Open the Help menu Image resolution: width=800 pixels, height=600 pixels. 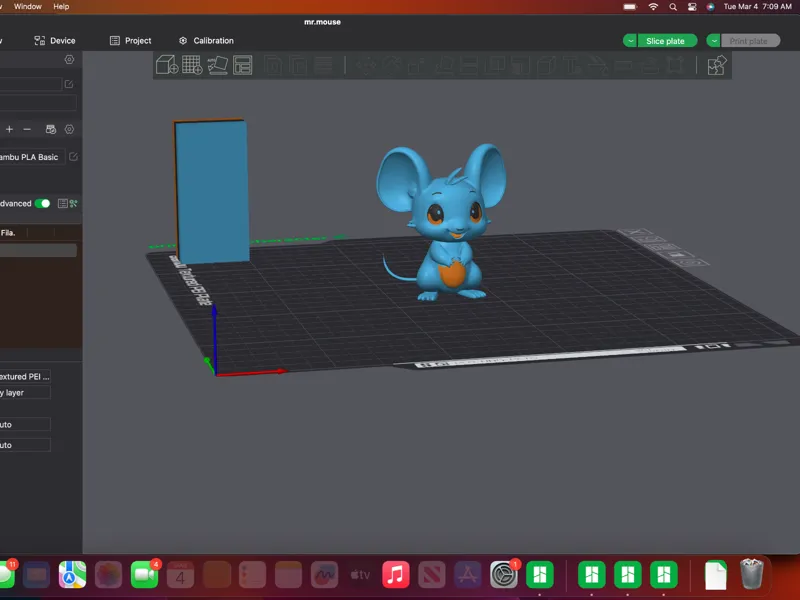tap(61, 7)
